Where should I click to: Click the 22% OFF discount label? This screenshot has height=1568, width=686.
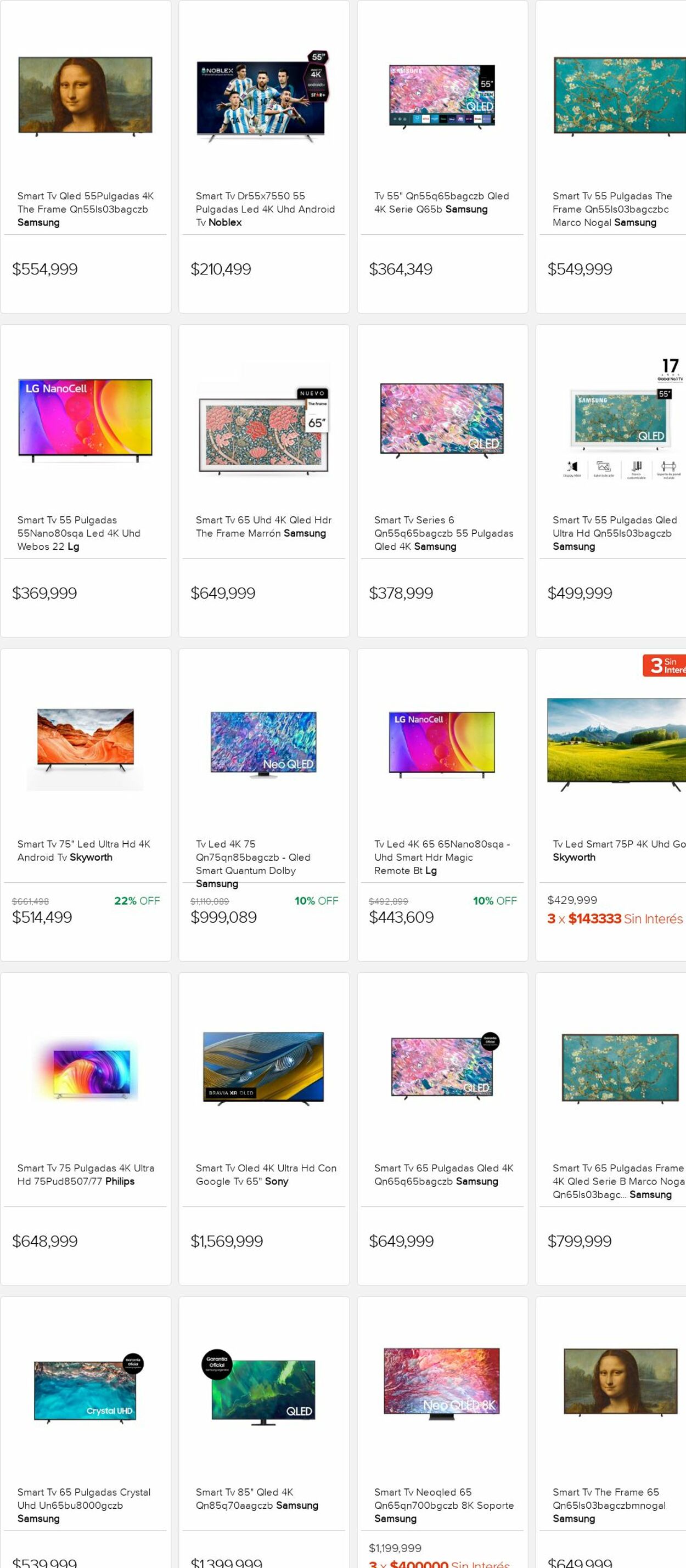click(137, 901)
